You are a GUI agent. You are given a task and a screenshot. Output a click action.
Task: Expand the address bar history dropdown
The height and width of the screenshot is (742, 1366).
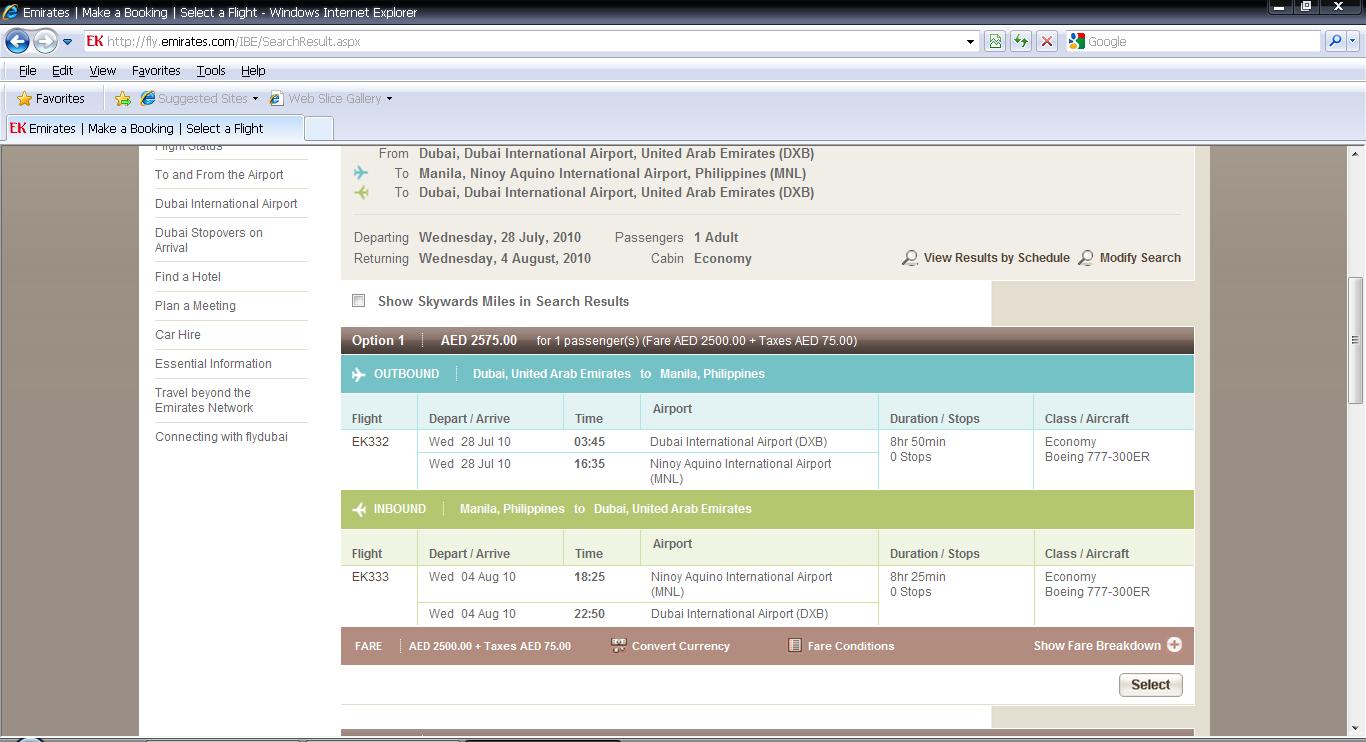[x=970, y=42]
